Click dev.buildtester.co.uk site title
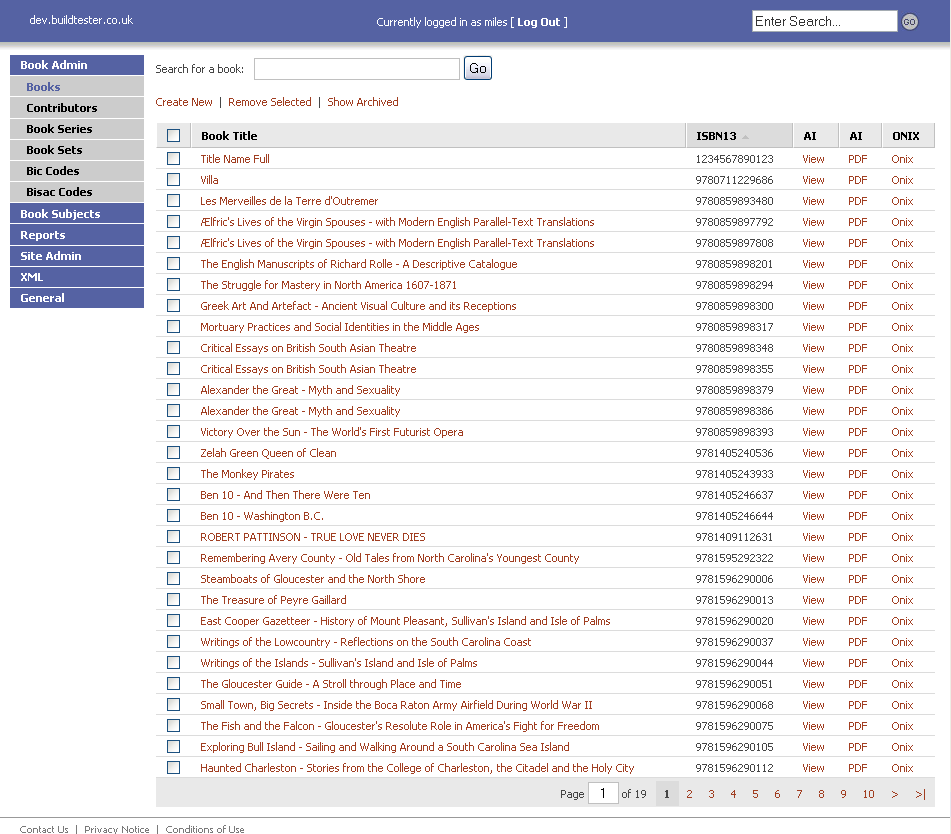This screenshot has width=951, height=834. coord(81,20)
